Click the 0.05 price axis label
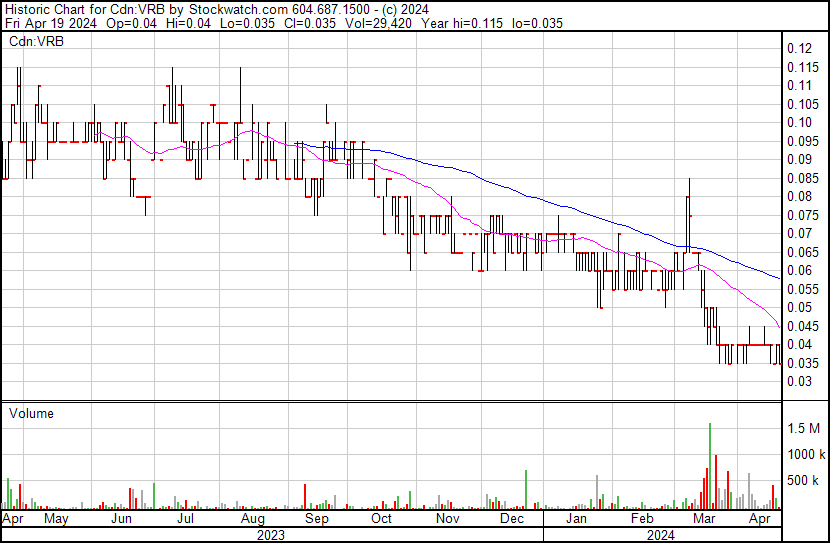This screenshot has height=543, width=830. 799,307
